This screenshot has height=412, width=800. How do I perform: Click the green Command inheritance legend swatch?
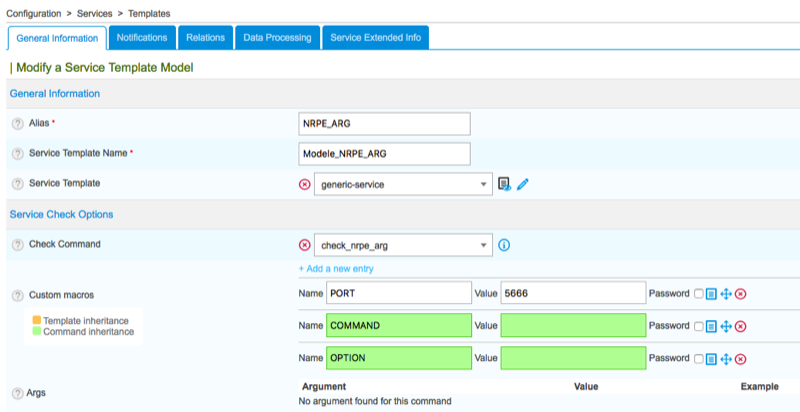click(37, 332)
